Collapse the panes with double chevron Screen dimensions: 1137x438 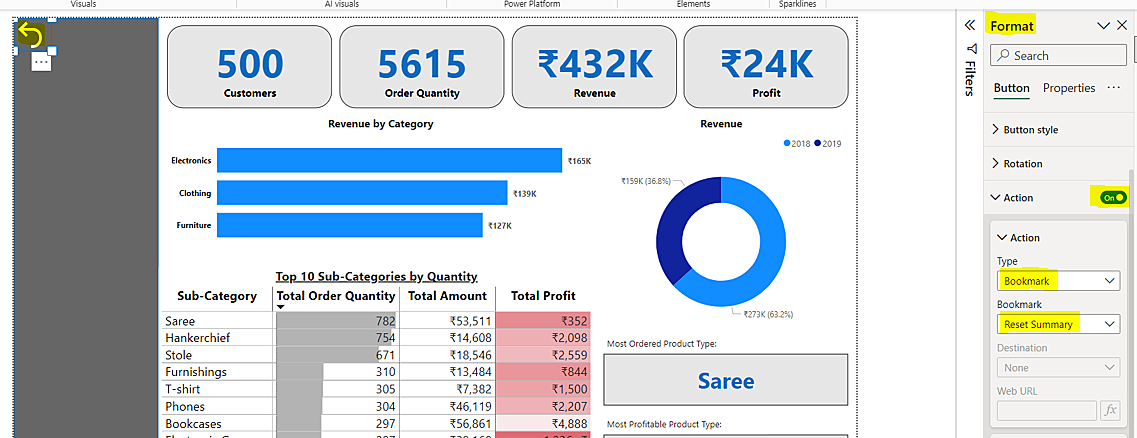pos(969,25)
